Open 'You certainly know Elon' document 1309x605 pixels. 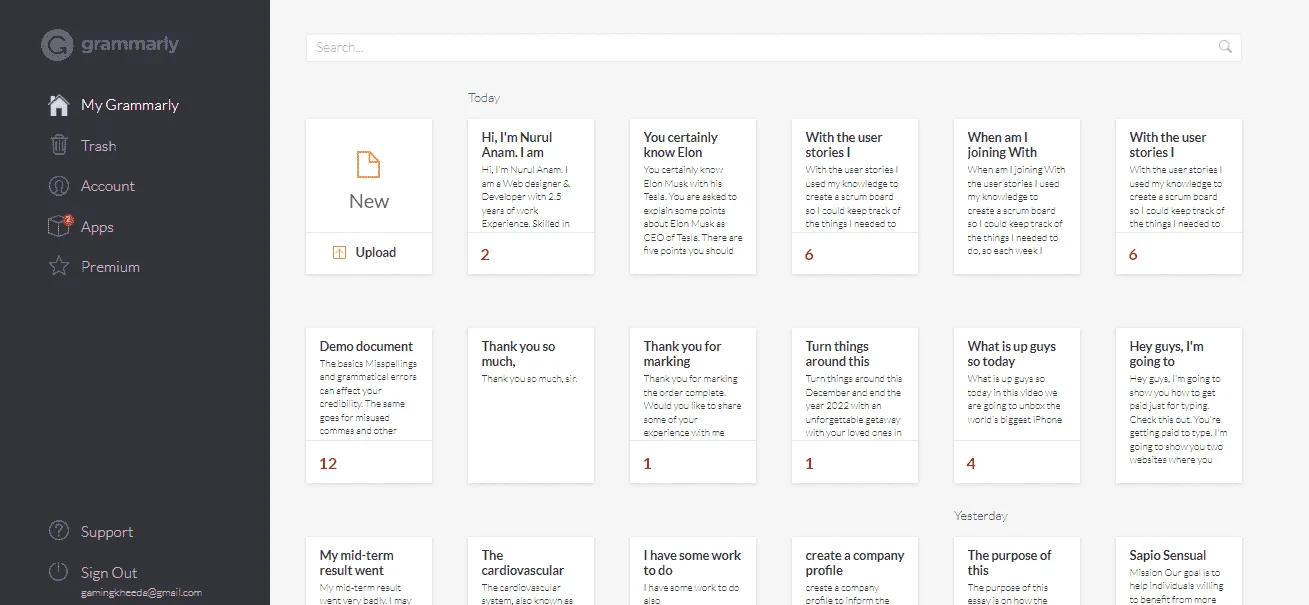click(693, 196)
